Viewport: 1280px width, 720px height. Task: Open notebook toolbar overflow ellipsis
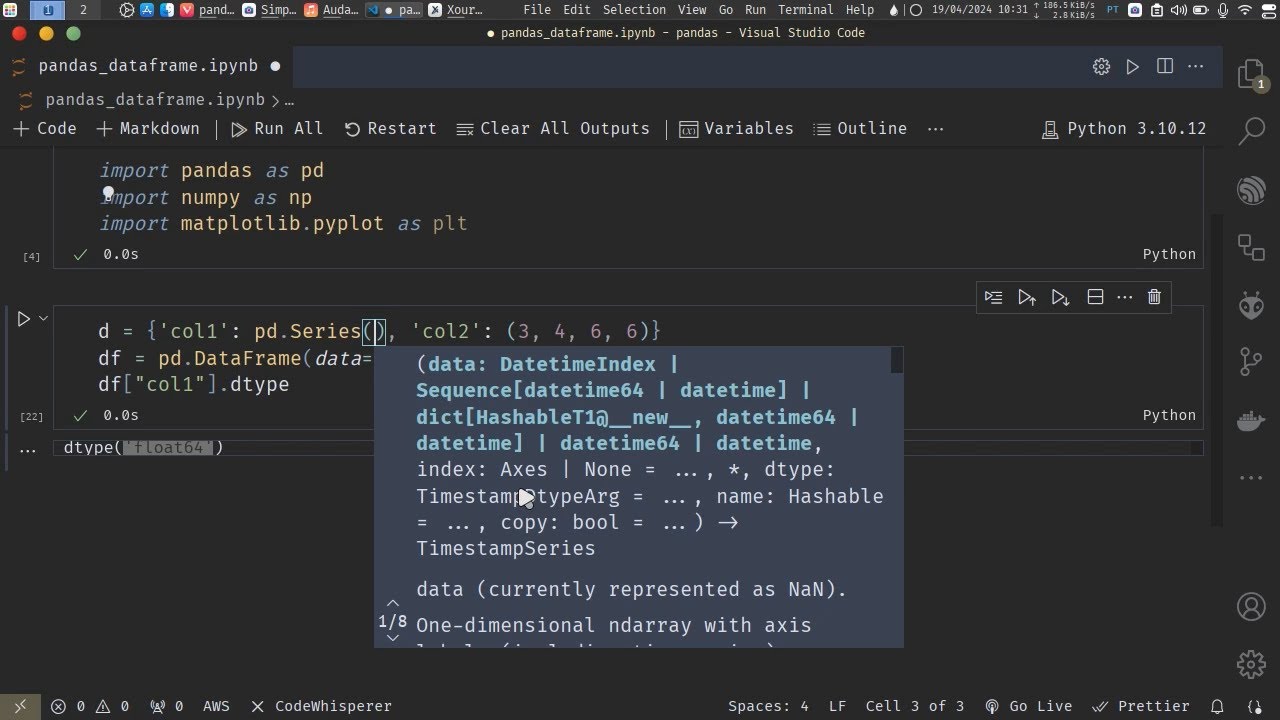pyautogui.click(x=936, y=129)
